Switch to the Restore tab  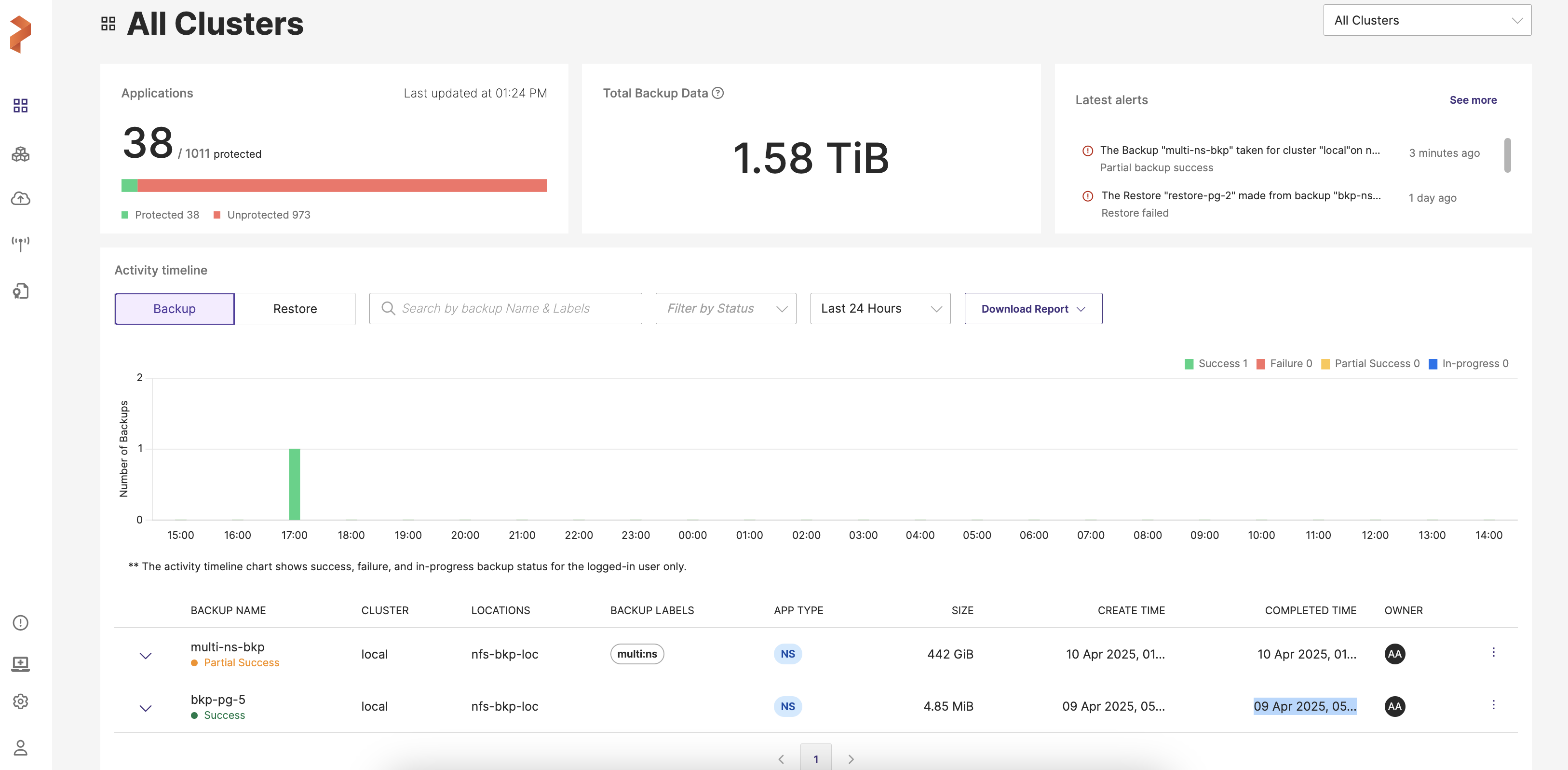(295, 309)
